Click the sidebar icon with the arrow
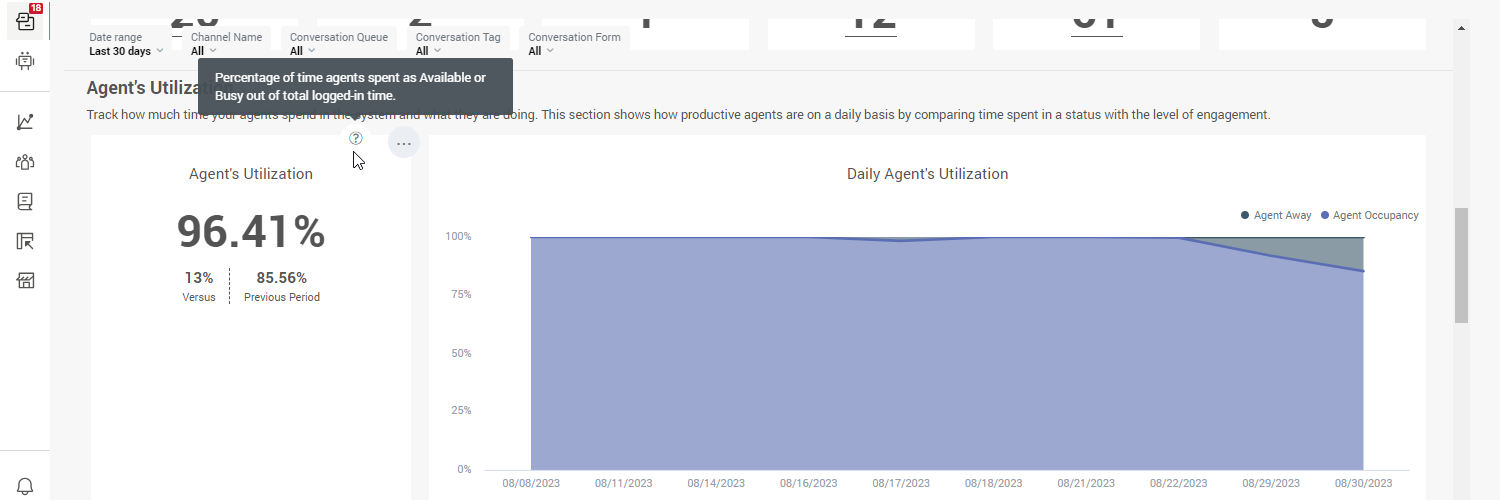 click(25, 241)
